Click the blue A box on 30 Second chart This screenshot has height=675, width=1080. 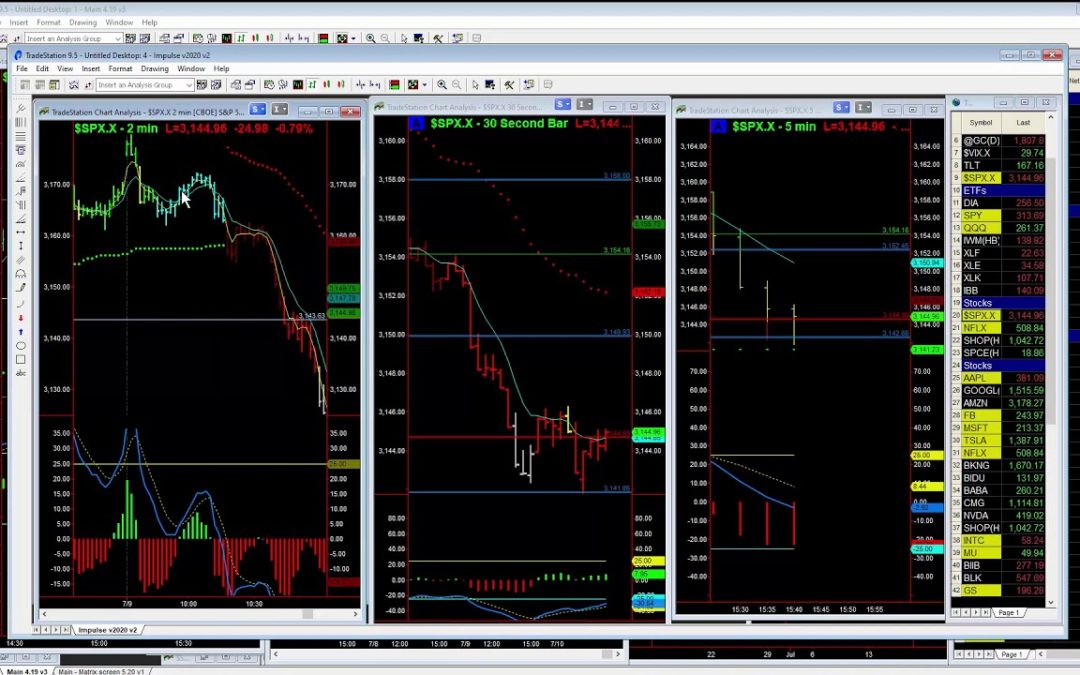pos(416,123)
